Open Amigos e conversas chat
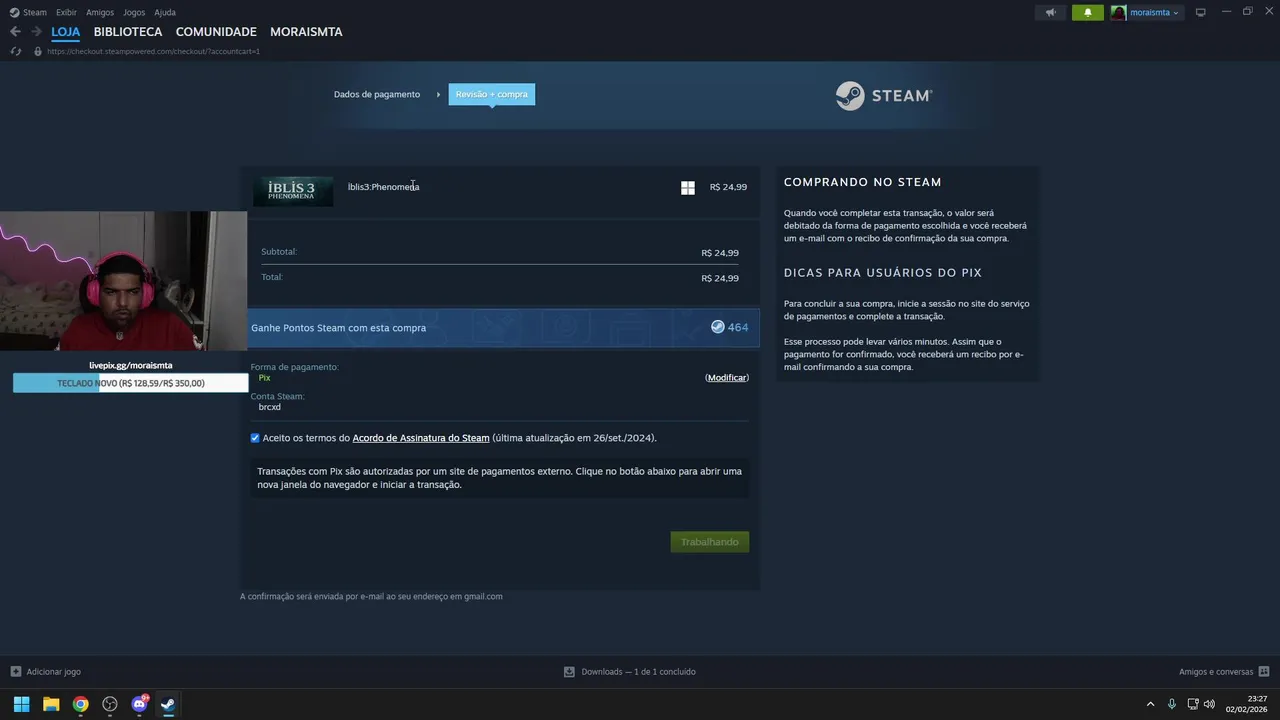 click(1216, 672)
